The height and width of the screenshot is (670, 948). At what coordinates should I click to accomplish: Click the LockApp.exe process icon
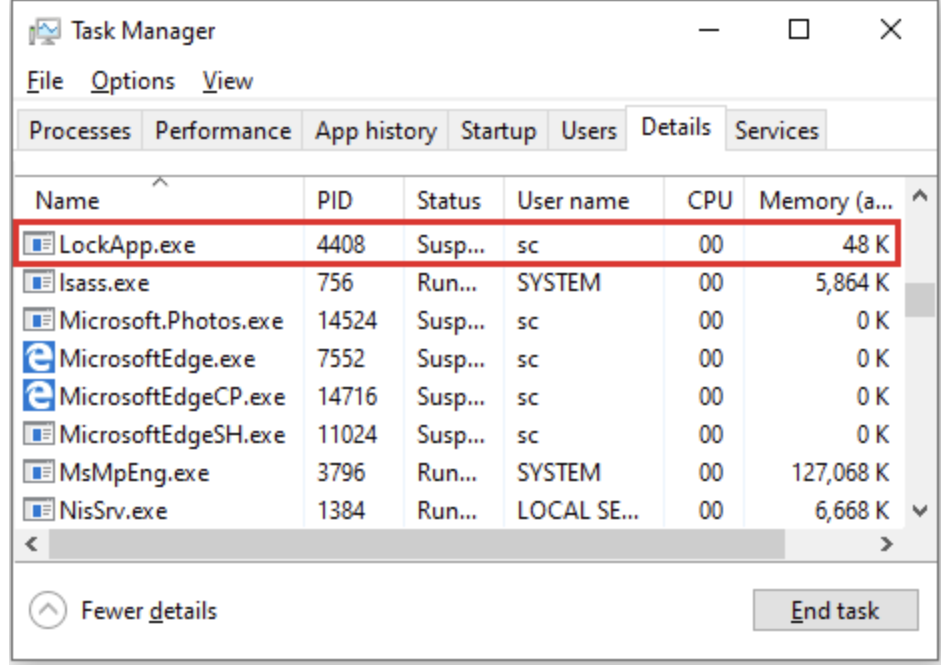pyautogui.click(x=39, y=244)
